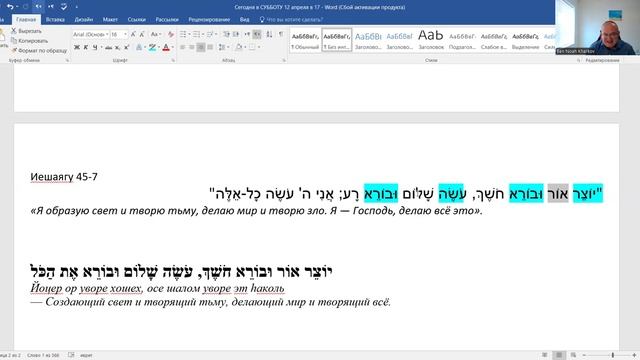
Task: Open text effects icon in font group
Action: click(139, 47)
